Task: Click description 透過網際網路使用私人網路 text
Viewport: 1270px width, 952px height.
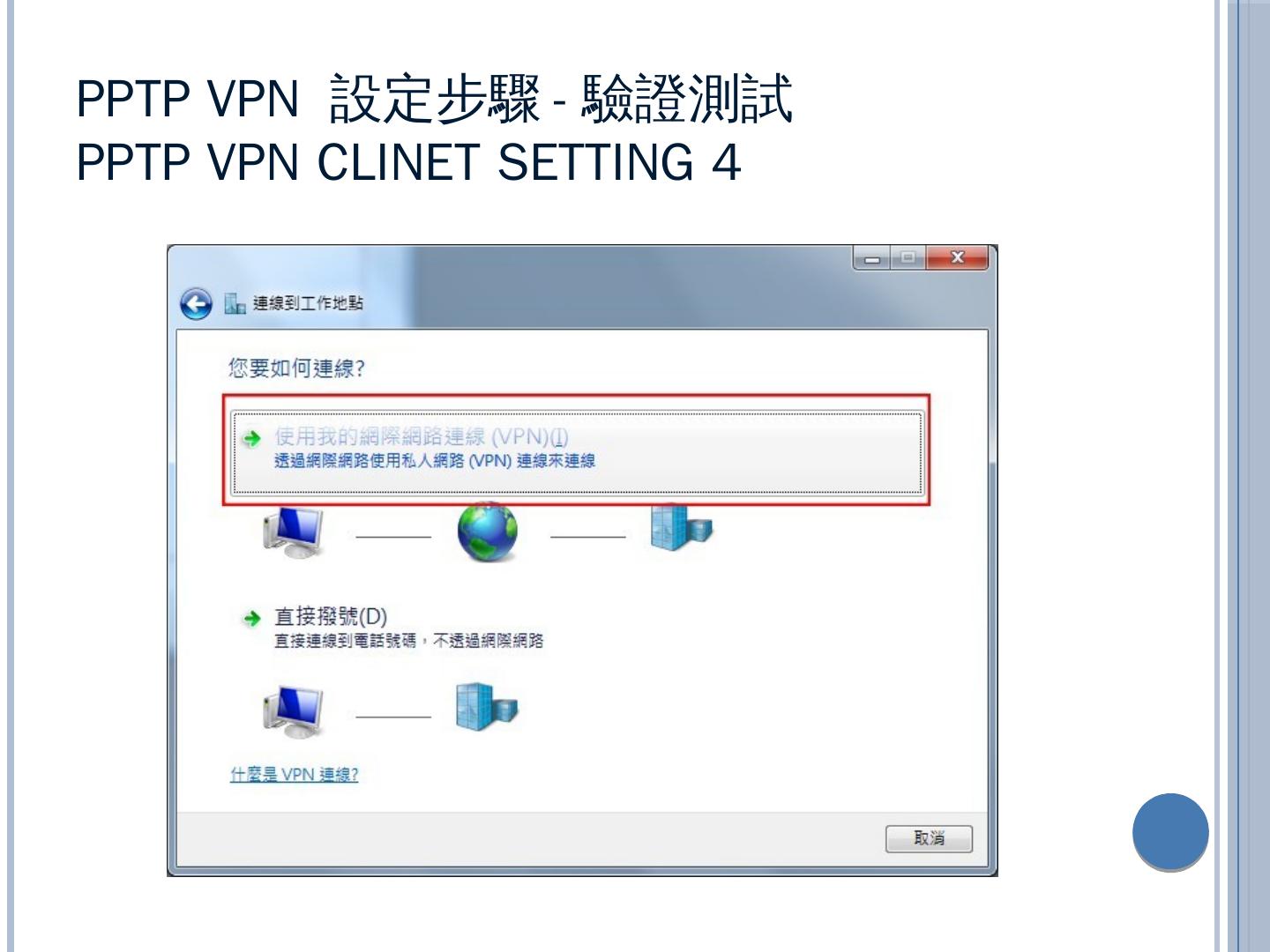Action: (435, 461)
